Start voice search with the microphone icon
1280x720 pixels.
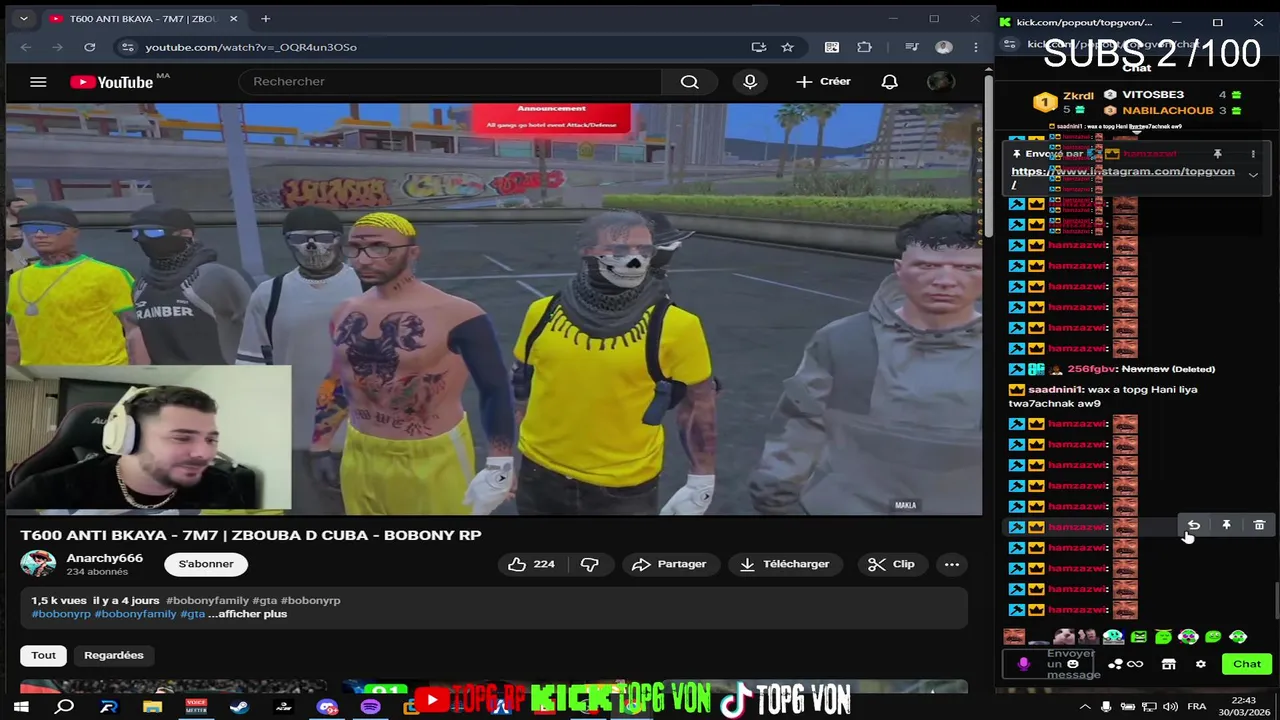pyautogui.click(x=750, y=82)
